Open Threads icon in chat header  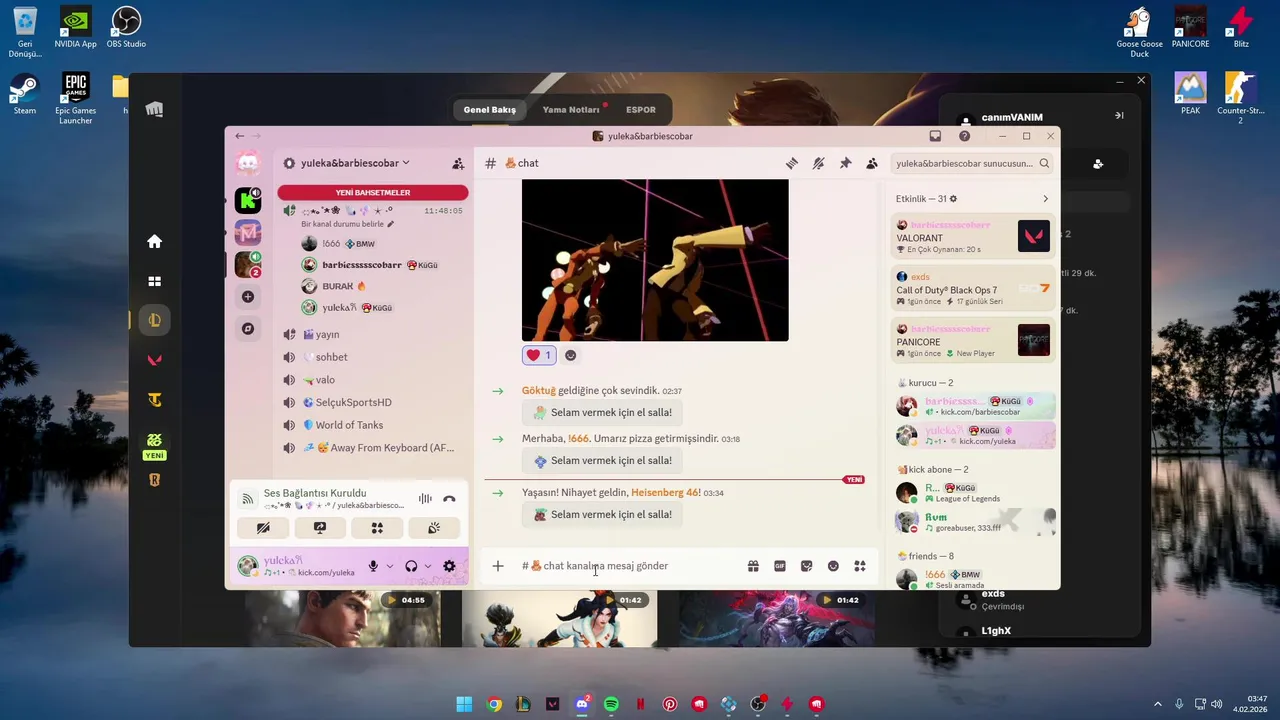click(792, 163)
